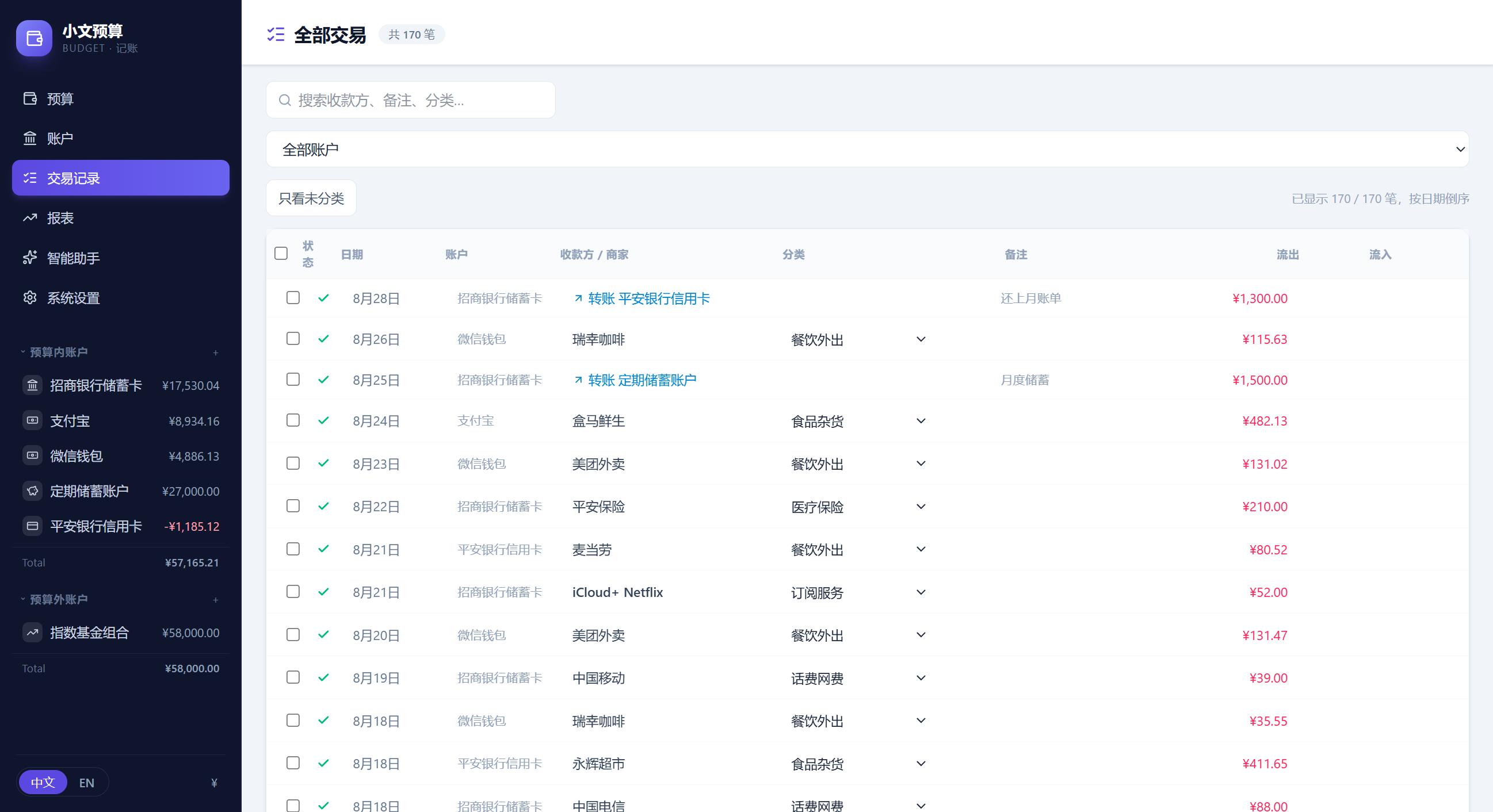Click cleared checkmark on 盒马鲜生 row

click(323, 420)
